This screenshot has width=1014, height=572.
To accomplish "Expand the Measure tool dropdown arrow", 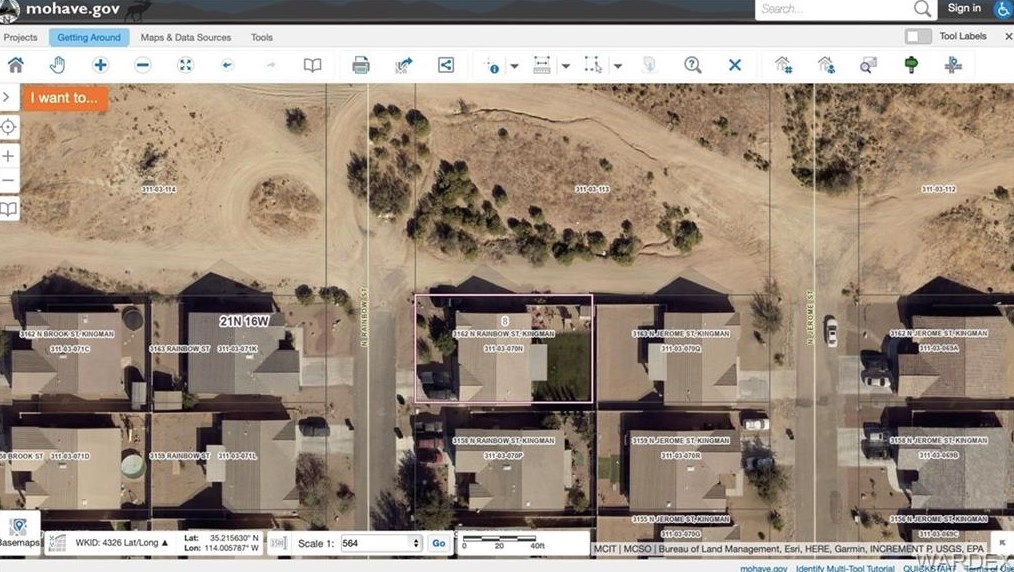I will click(565, 66).
